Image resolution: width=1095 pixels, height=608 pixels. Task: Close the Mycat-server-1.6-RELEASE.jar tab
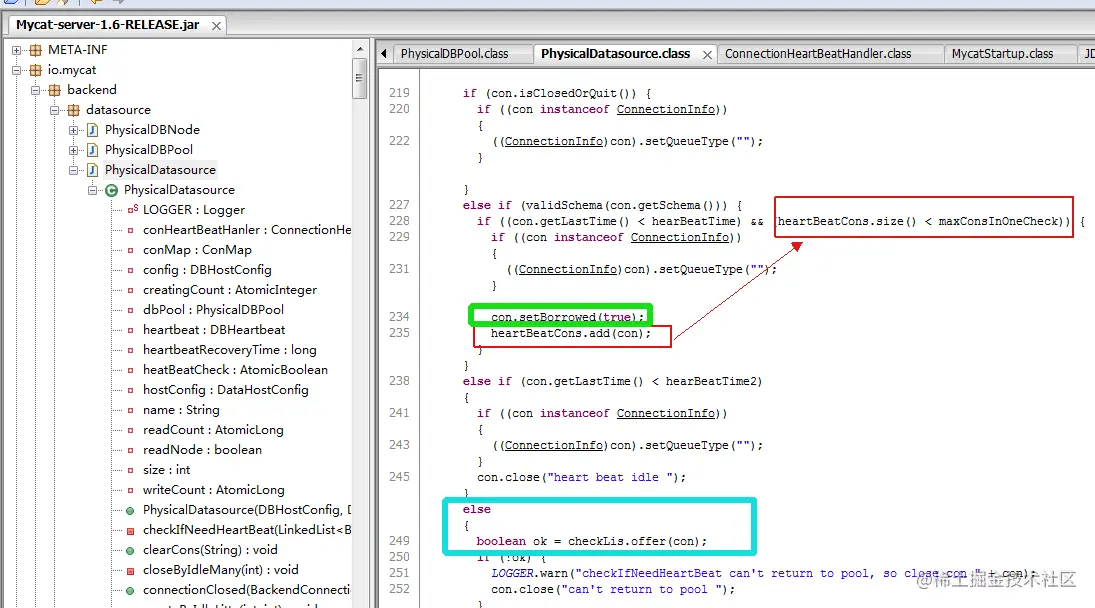(x=216, y=26)
